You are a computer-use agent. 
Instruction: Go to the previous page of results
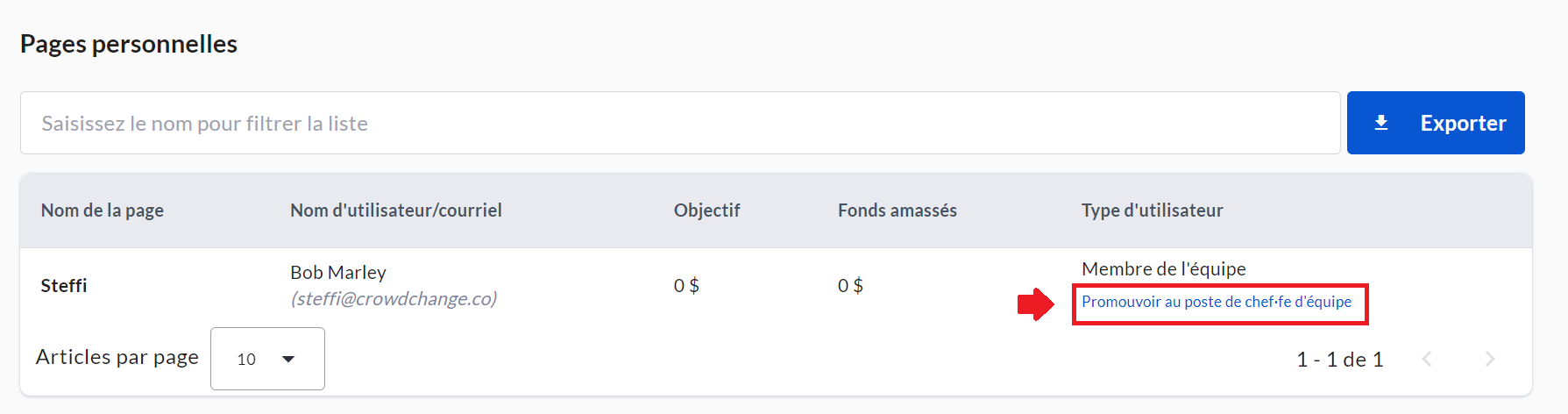pyautogui.click(x=1427, y=359)
